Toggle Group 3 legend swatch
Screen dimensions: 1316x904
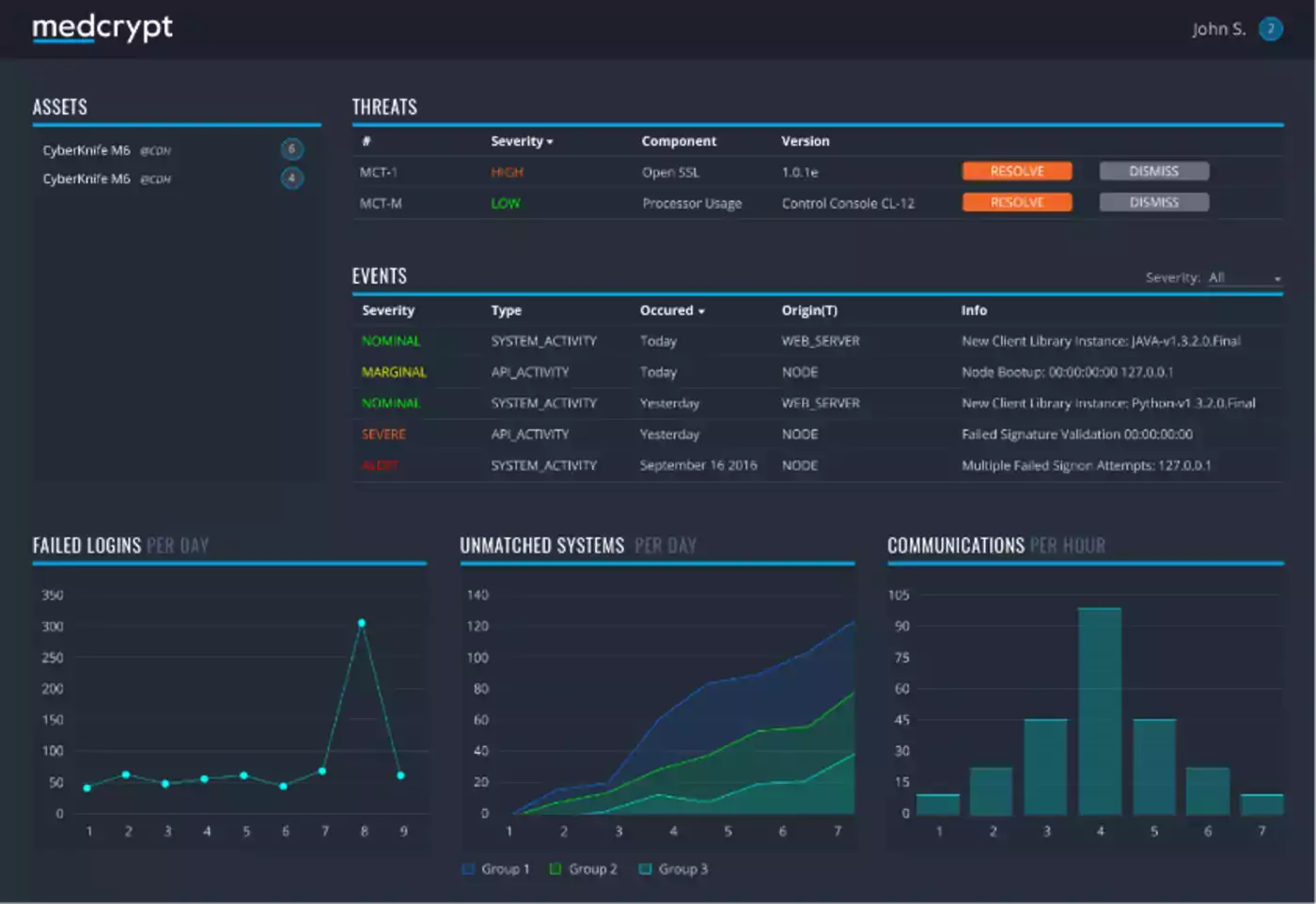coord(645,869)
